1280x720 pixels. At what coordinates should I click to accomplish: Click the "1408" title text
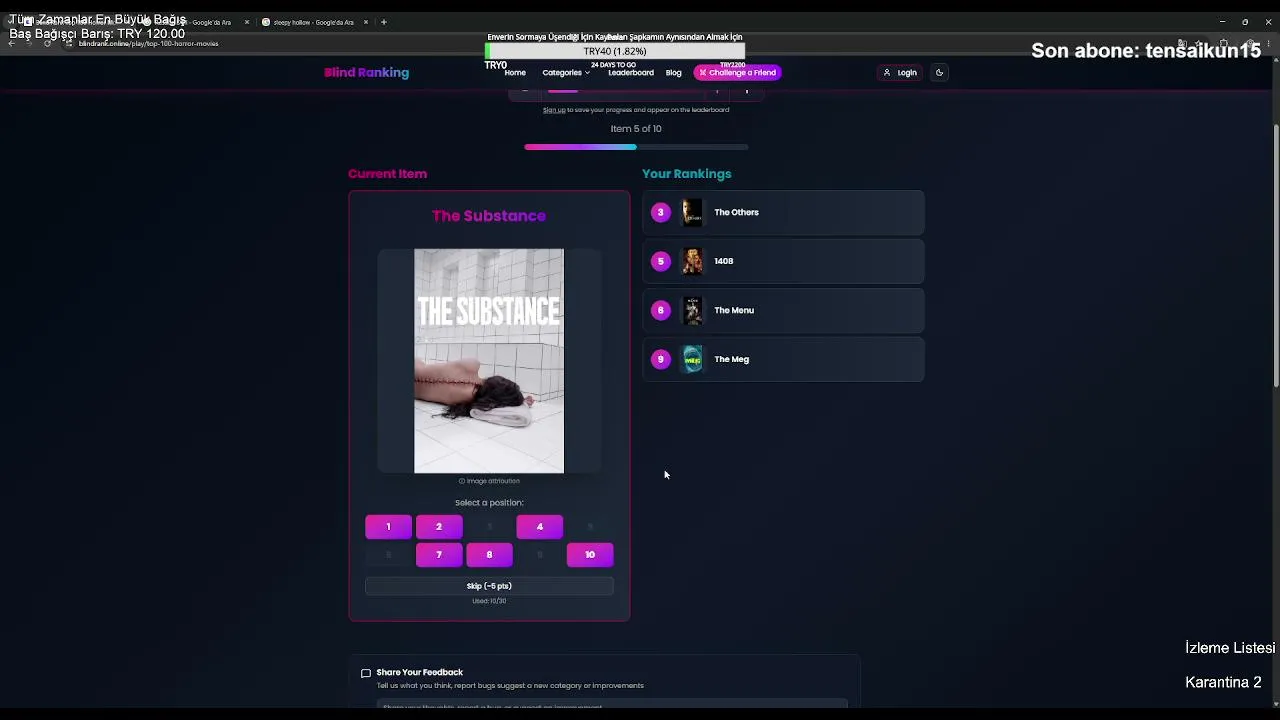point(724,261)
